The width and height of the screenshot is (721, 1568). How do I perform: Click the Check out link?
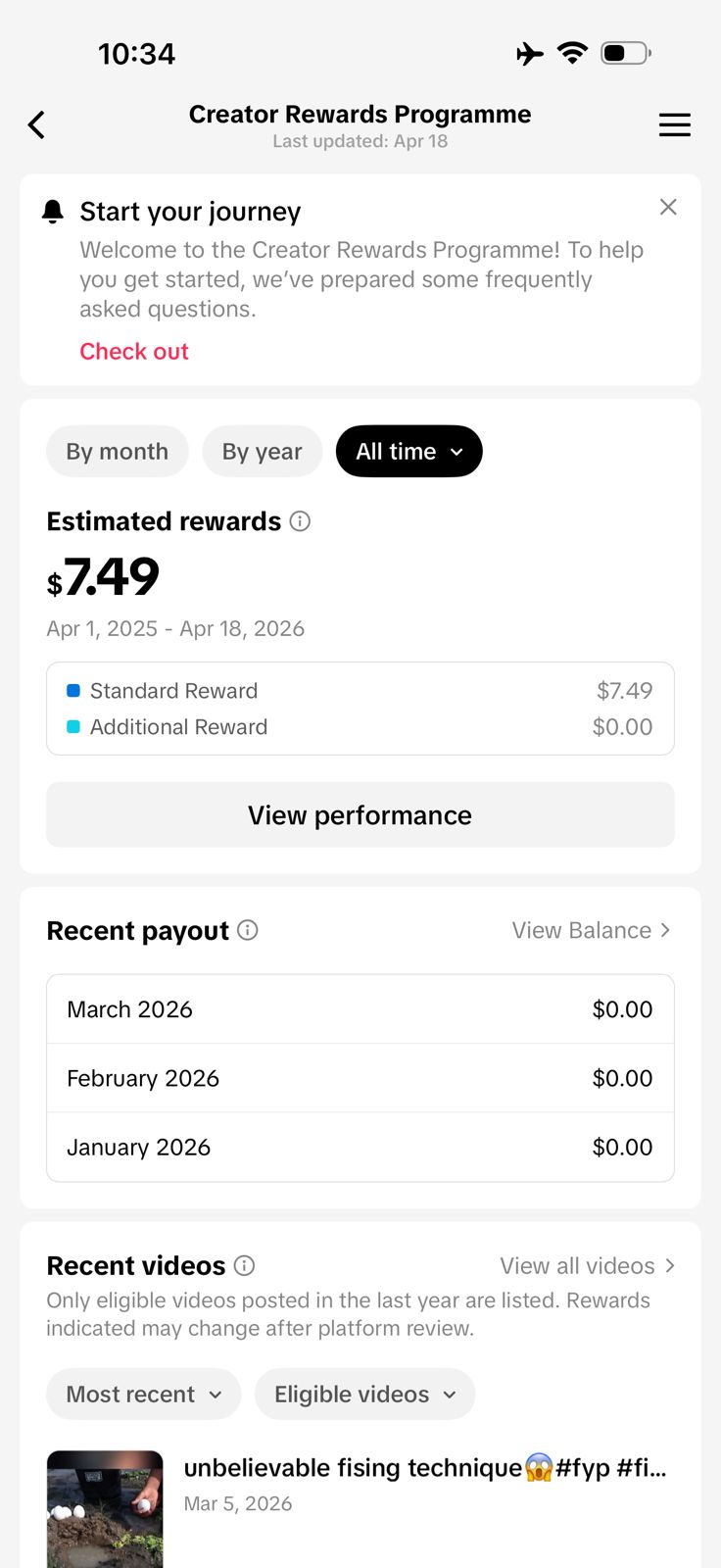point(134,352)
